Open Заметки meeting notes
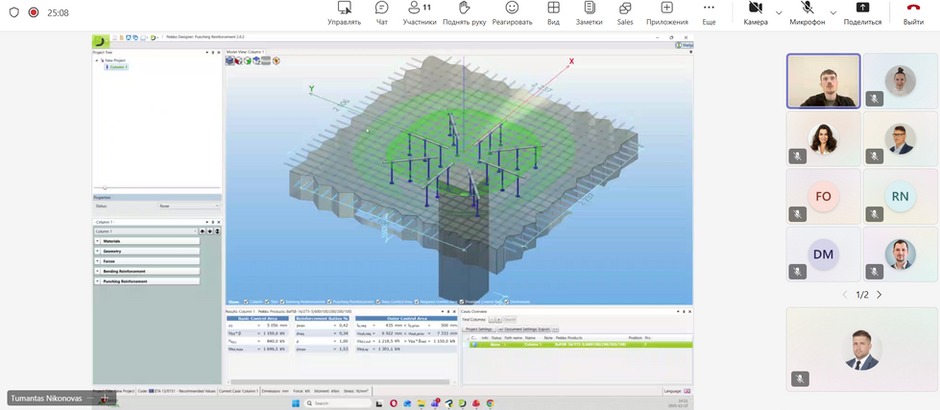 point(589,13)
